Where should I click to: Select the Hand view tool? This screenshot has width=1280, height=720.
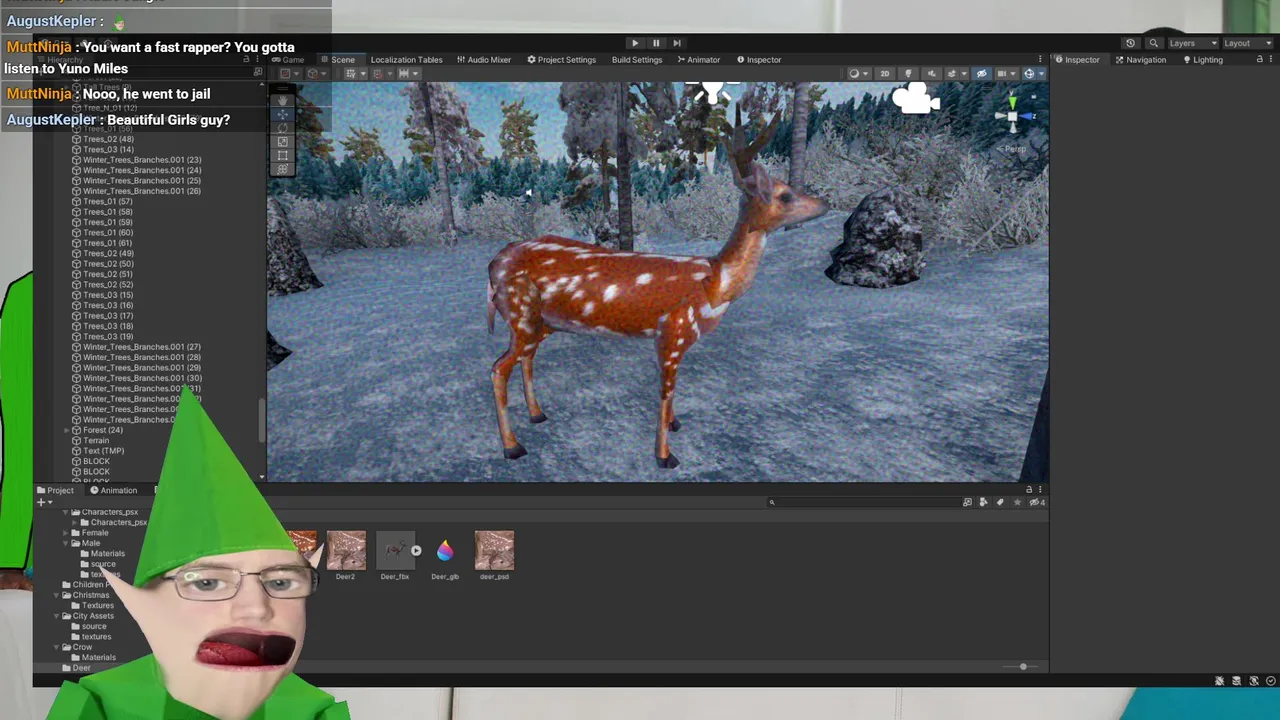pos(282,100)
